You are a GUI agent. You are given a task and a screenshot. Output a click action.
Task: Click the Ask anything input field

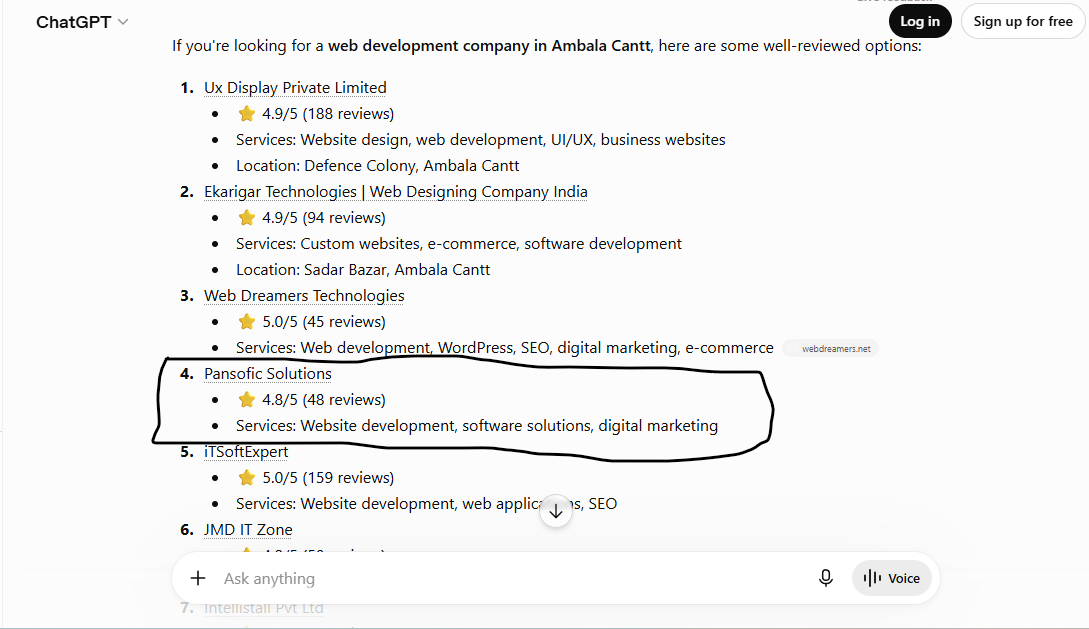click(x=514, y=578)
